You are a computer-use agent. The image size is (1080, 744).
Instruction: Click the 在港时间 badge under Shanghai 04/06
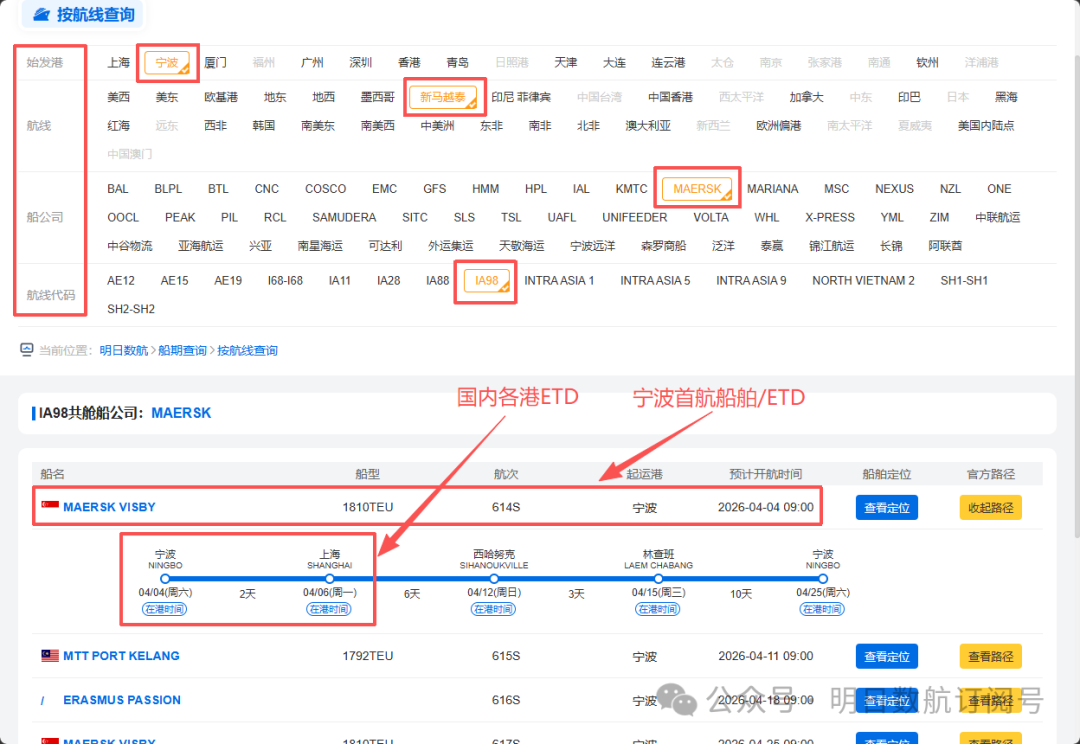(330, 609)
